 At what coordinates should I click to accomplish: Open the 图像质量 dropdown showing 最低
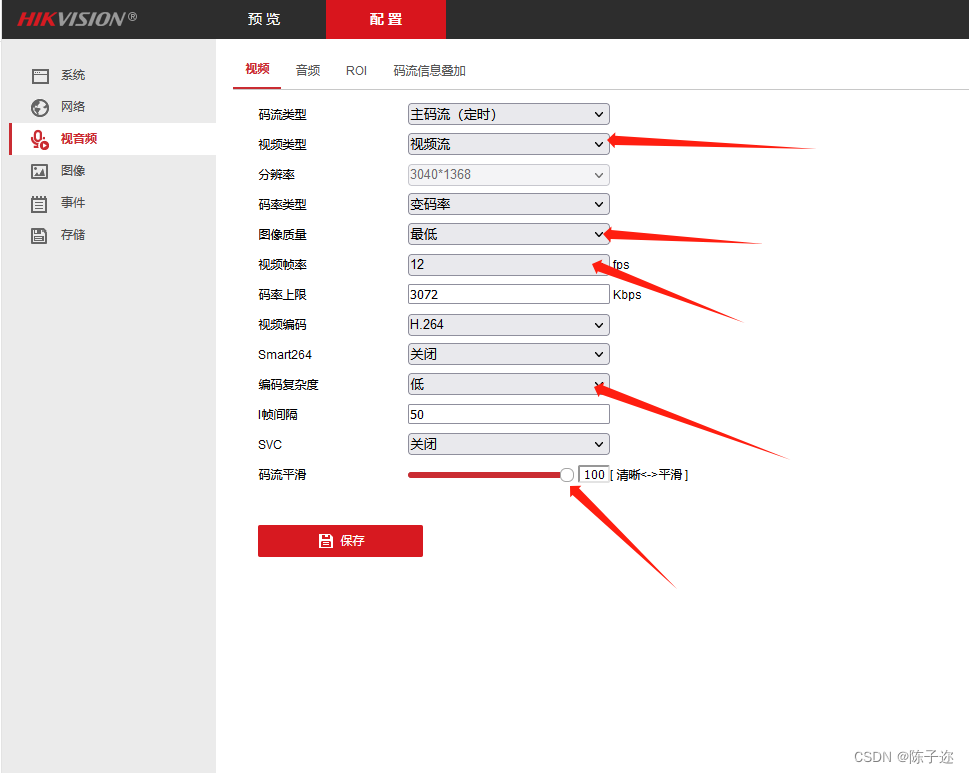coord(509,234)
